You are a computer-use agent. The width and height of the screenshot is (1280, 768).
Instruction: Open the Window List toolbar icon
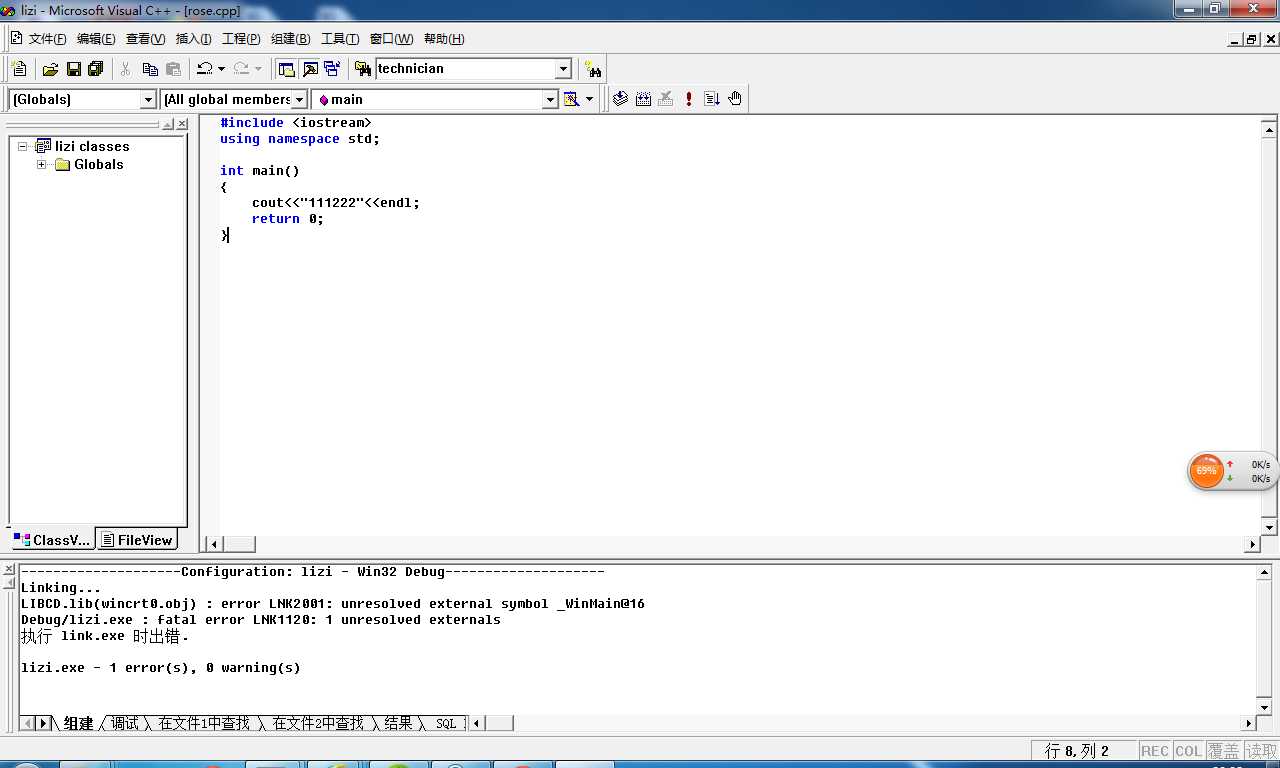pyautogui.click(x=332, y=69)
